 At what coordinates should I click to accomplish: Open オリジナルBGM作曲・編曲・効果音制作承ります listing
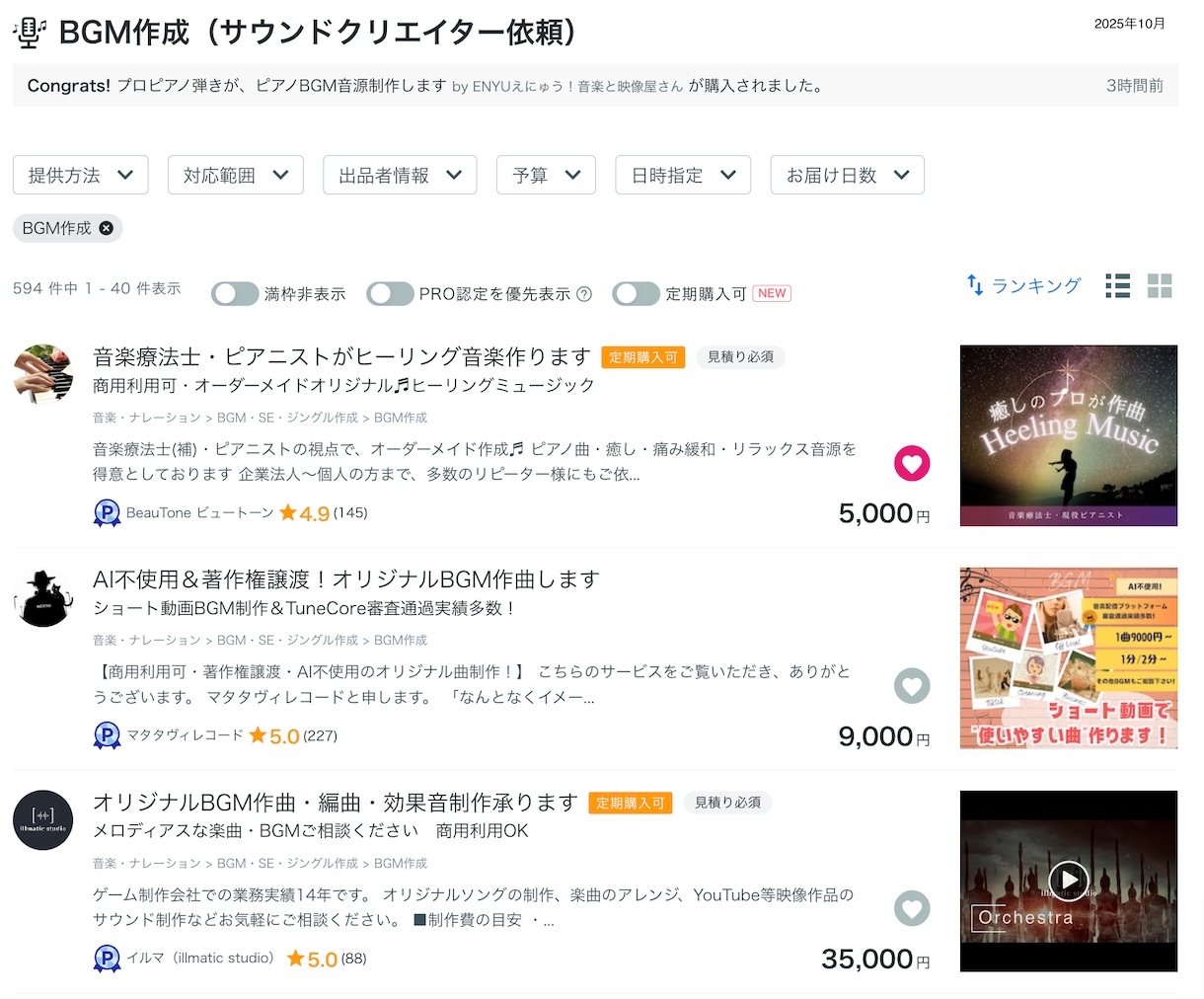point(336,803)
